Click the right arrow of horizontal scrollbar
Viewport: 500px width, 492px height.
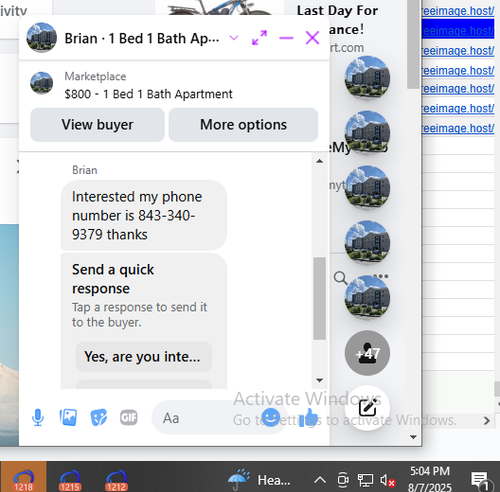(x=487, y=421)
